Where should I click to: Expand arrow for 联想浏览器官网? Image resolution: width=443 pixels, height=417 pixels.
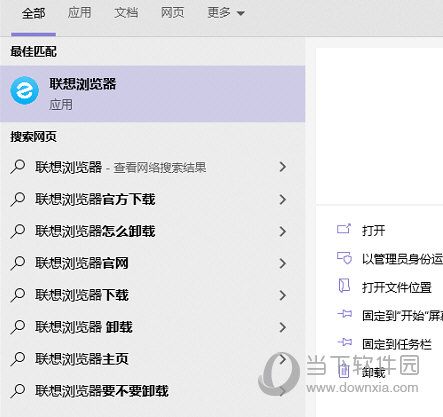(x=283, y=263)
